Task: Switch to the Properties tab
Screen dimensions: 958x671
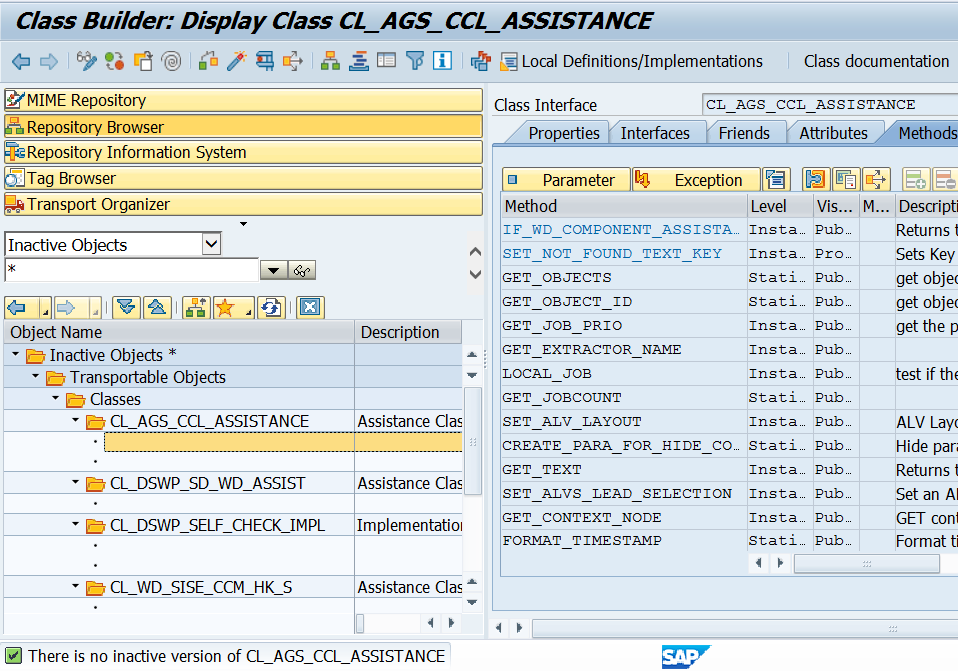Action: pos(564,133)
